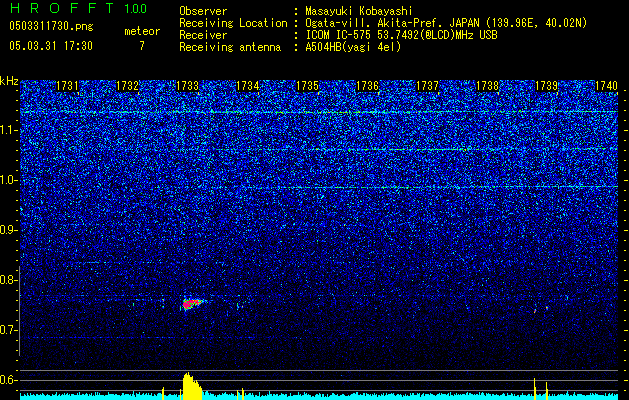Click the HROFFT 1.0.0 title text

point(78,8)
